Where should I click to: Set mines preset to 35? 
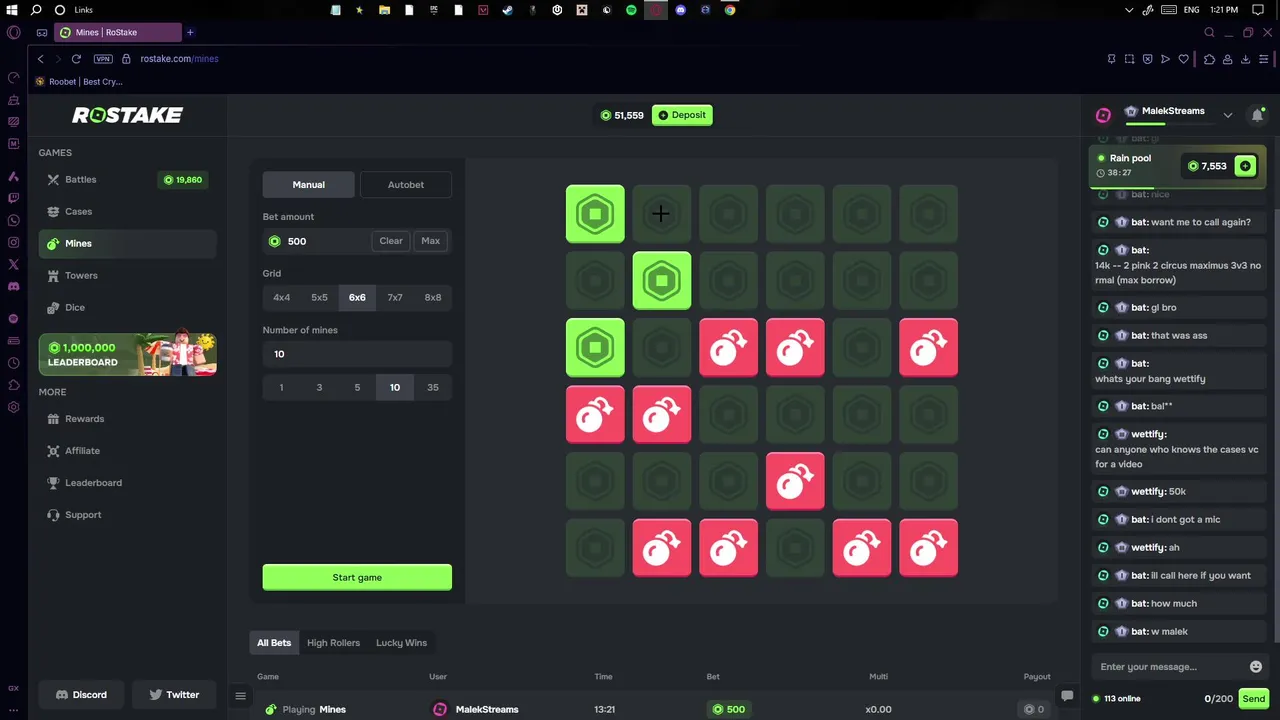point(433,388)
